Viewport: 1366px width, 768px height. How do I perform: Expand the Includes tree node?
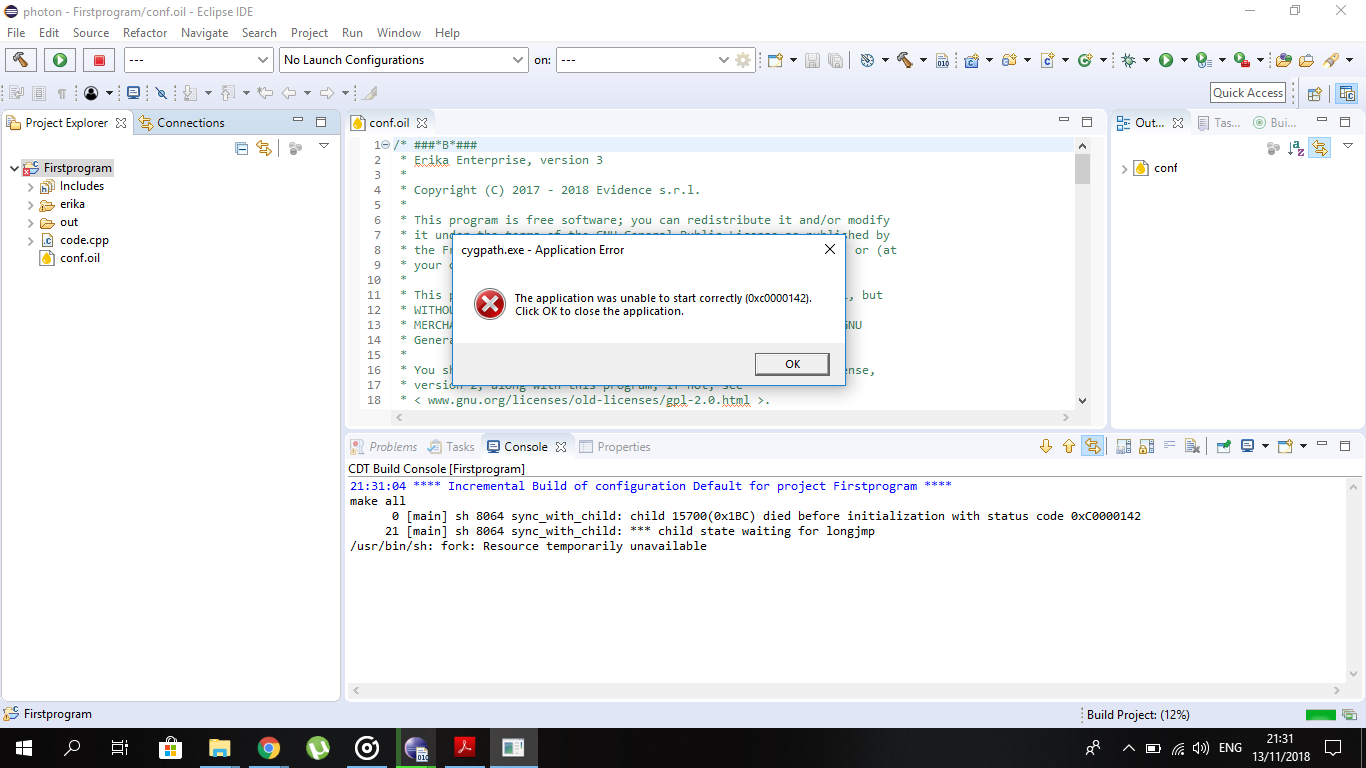coord(31,186)
